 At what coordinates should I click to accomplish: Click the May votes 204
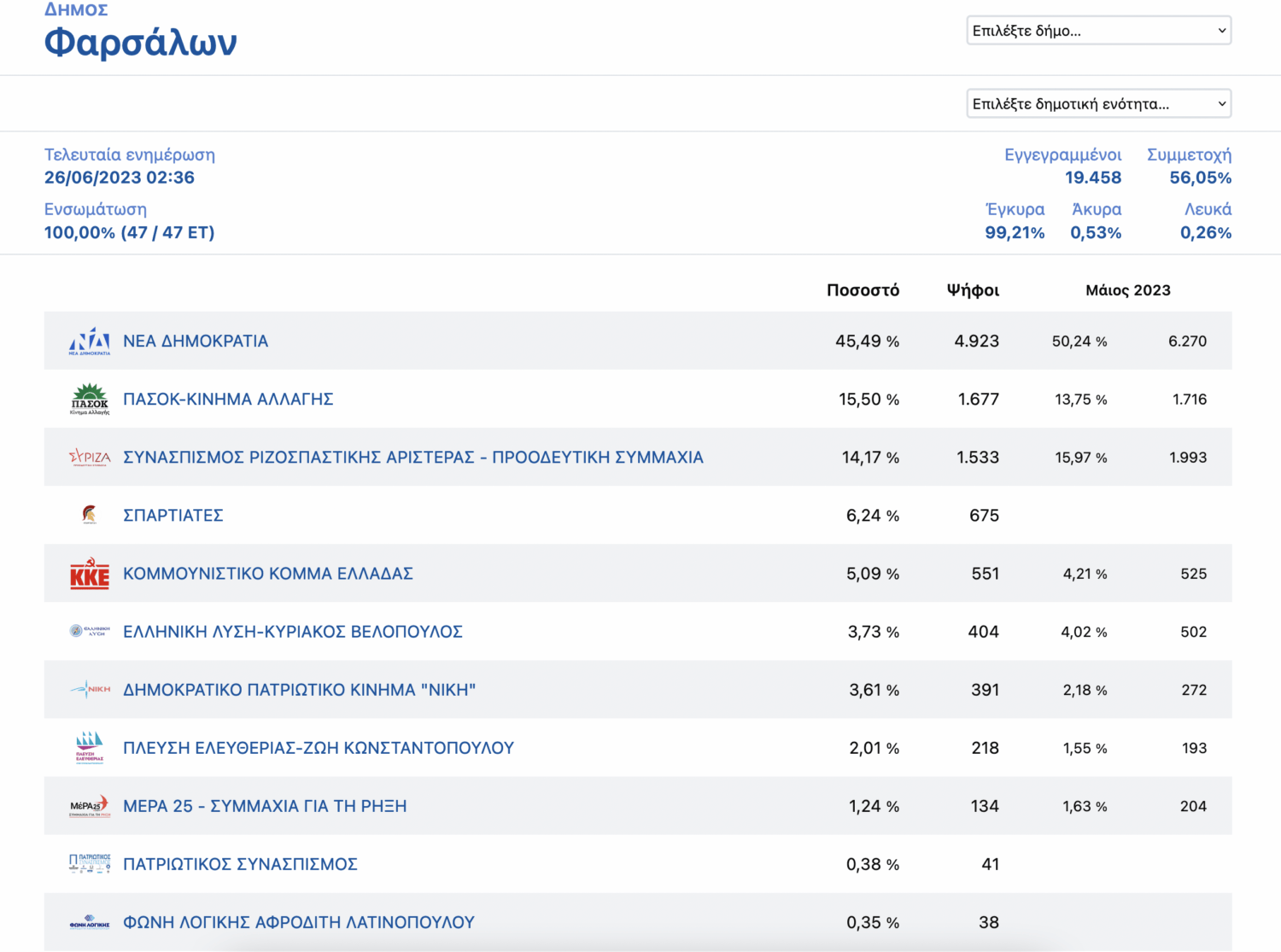pos(1193,806)
